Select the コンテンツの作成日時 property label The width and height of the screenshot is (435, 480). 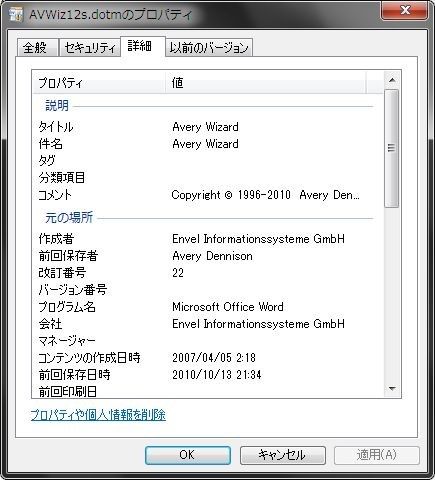89,358
